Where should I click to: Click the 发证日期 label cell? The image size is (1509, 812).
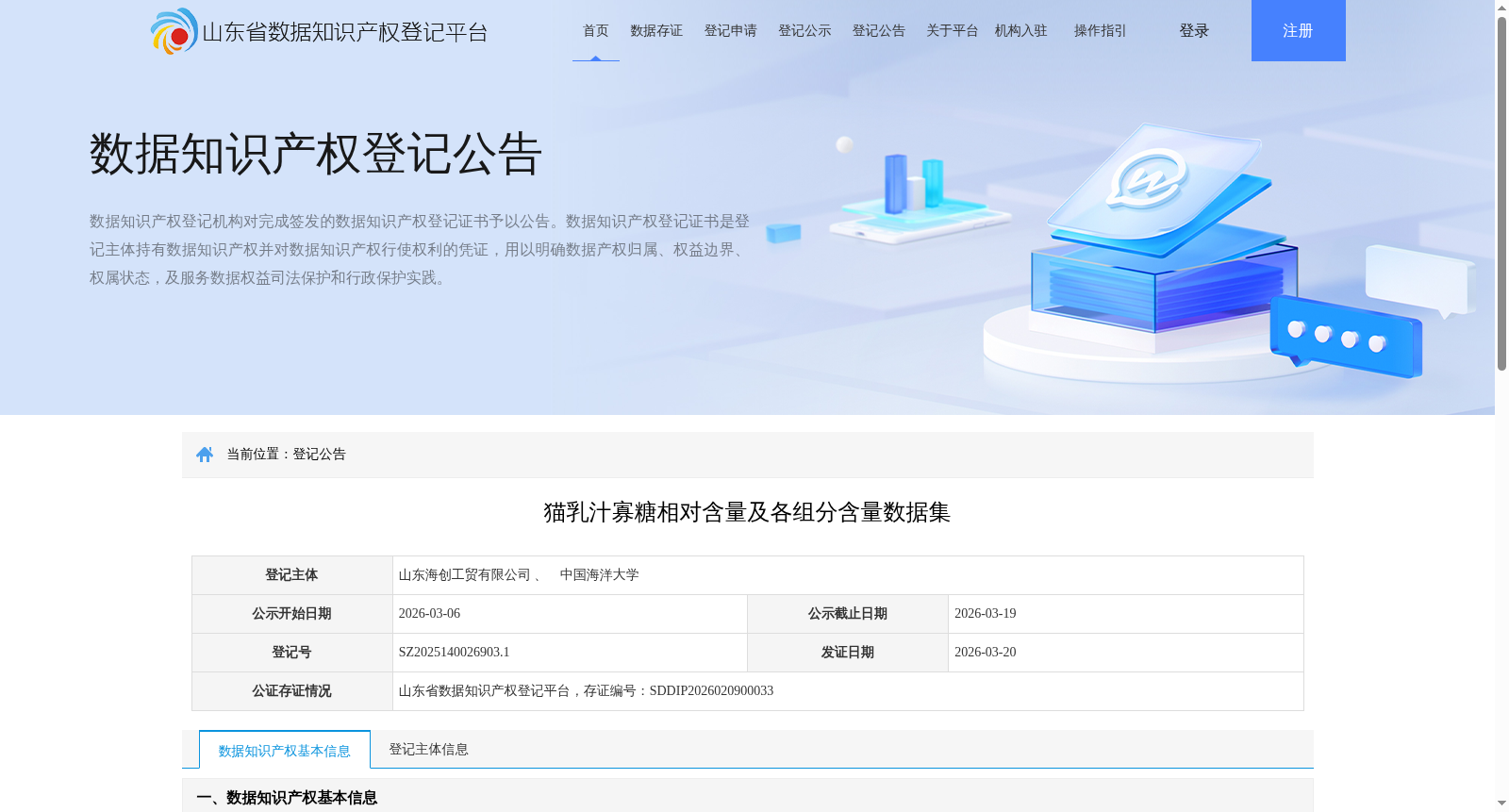(848, 653)
